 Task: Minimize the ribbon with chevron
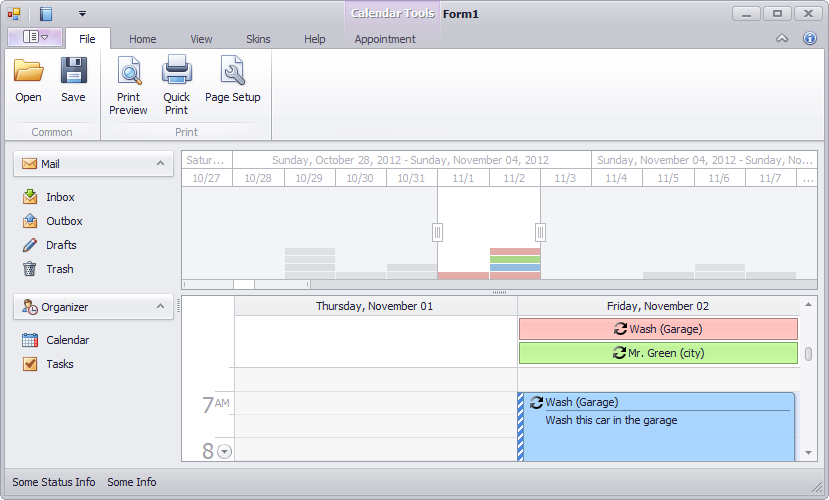(x=782, y=38)
